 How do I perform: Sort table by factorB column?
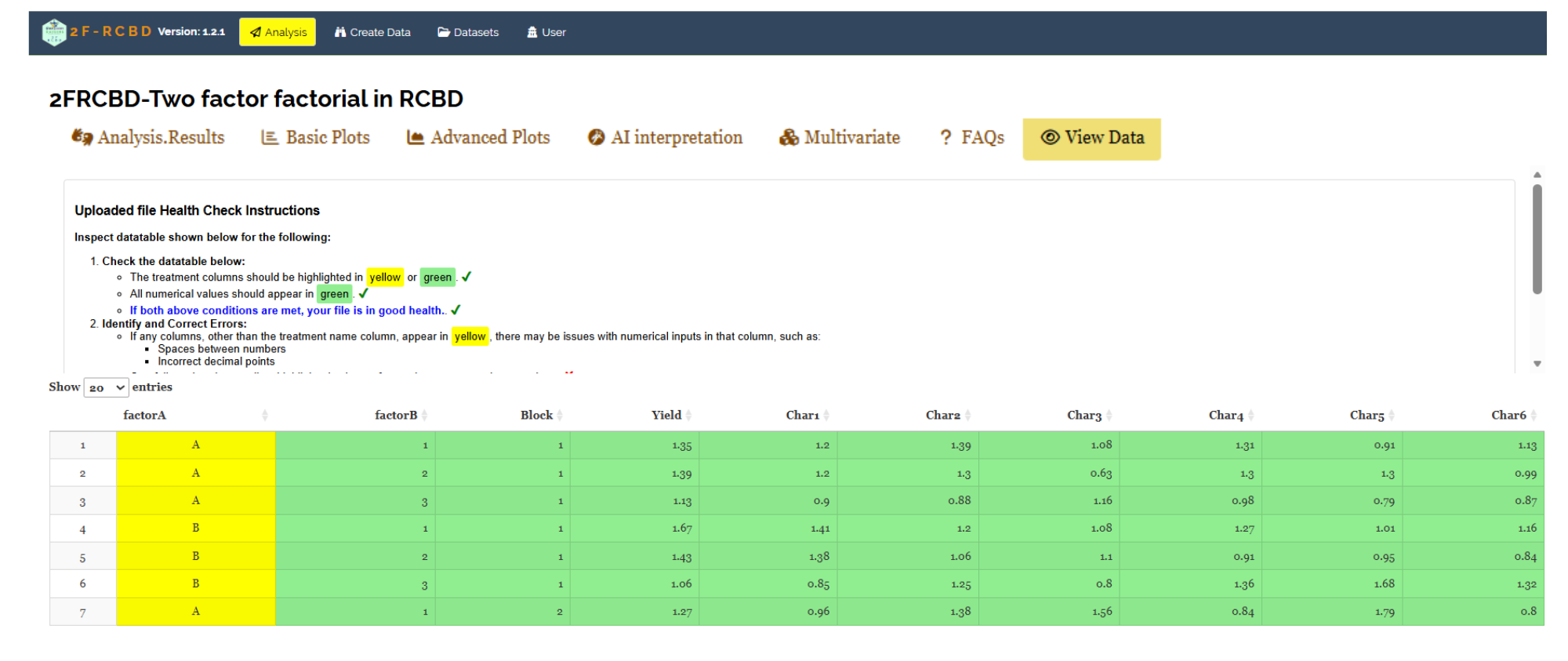(x=355, y=416)
